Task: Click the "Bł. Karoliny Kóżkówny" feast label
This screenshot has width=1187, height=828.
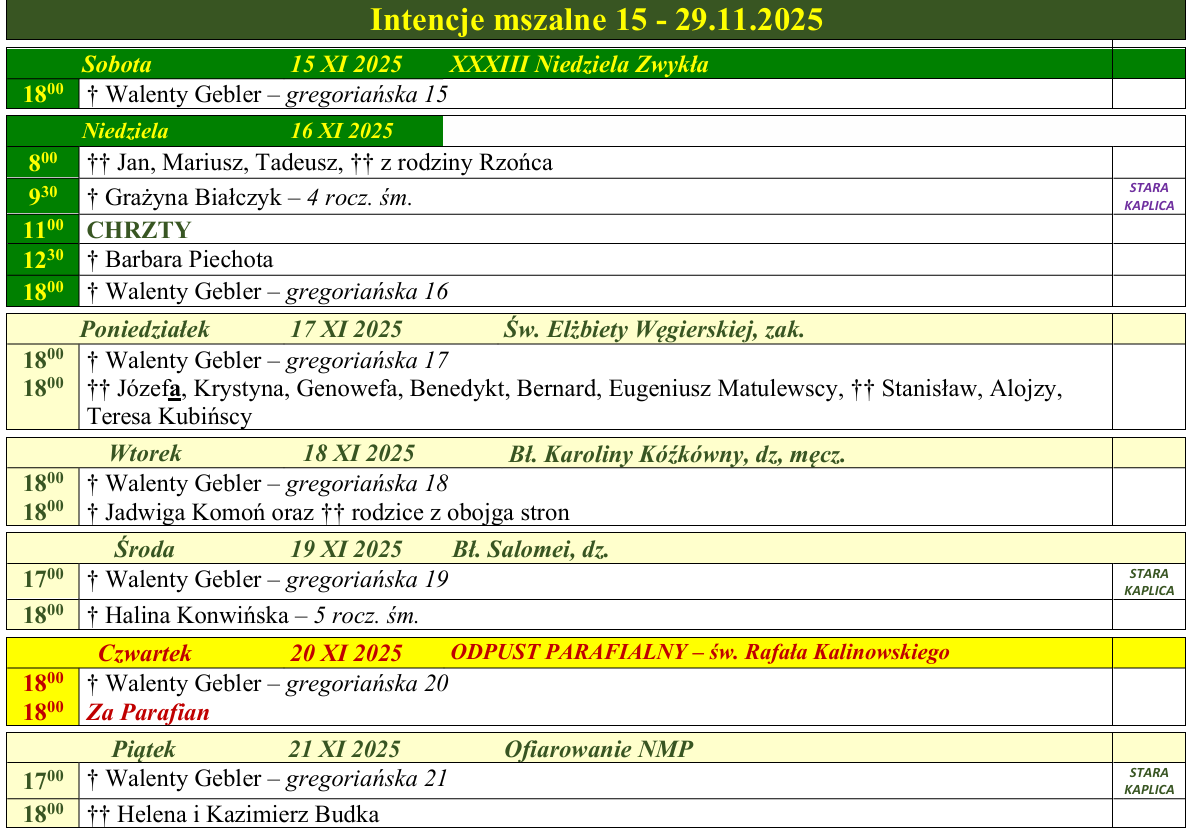Action: 677,454
